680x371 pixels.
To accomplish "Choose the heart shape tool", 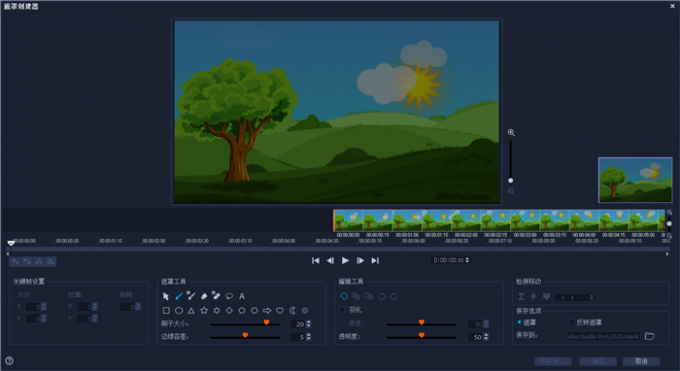I will click(x=280, y=311).
